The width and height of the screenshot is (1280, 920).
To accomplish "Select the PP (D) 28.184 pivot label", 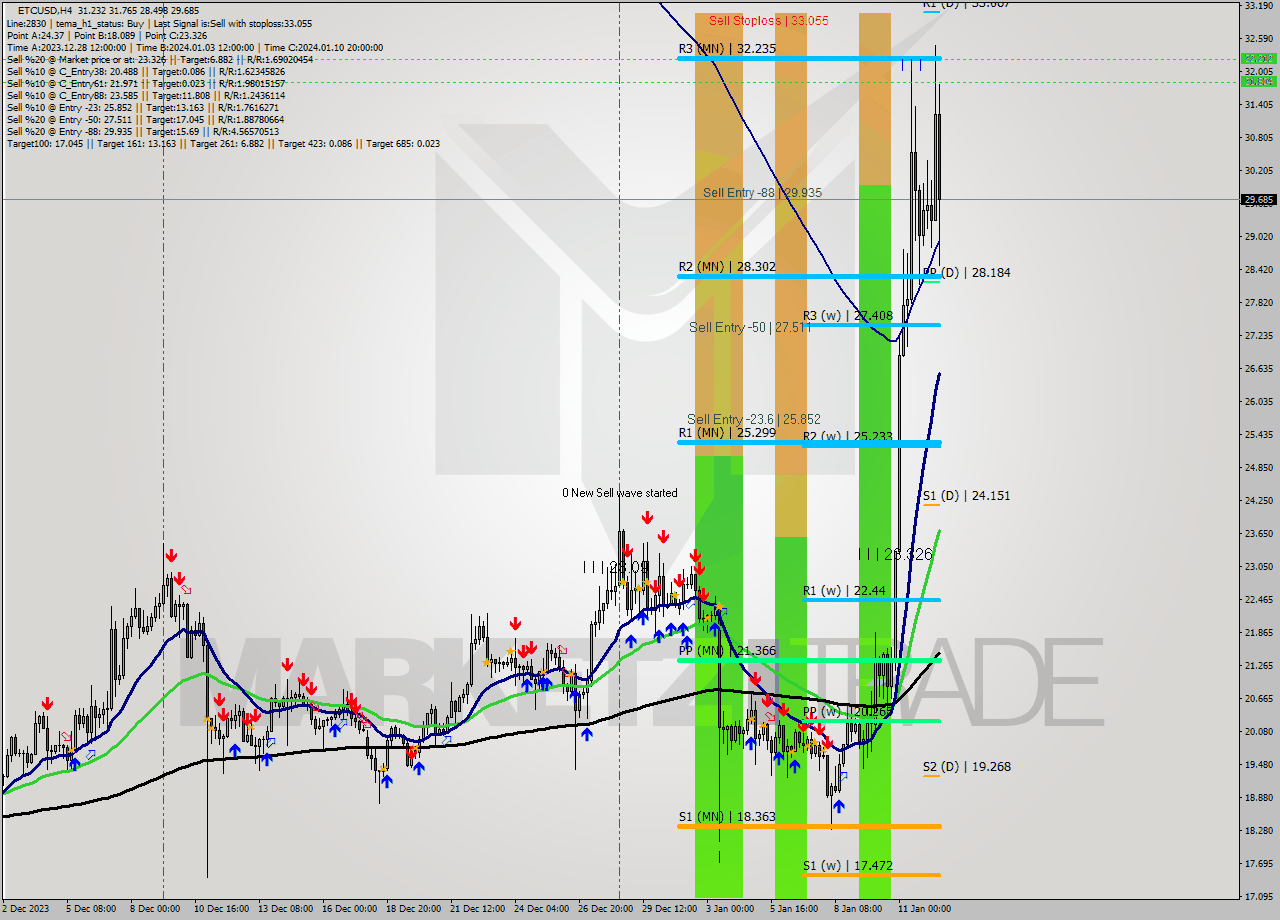I will 966,272.
